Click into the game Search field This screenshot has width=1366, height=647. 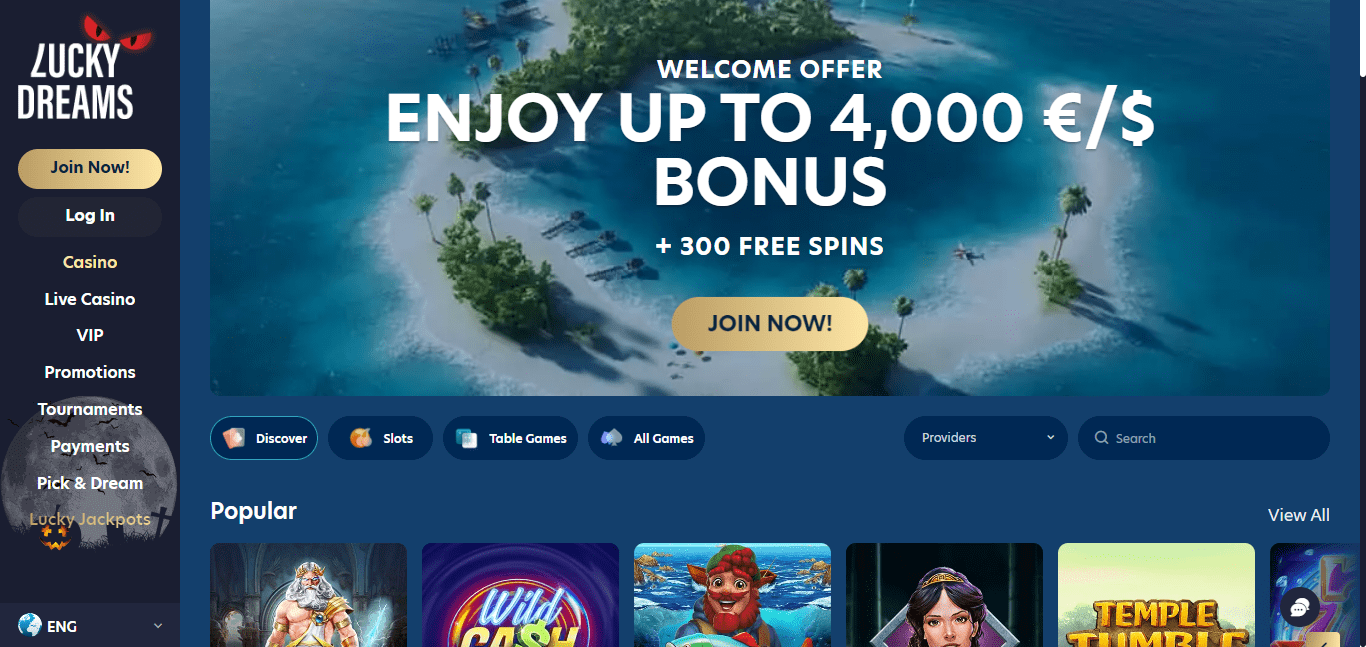coord(1204,438)
